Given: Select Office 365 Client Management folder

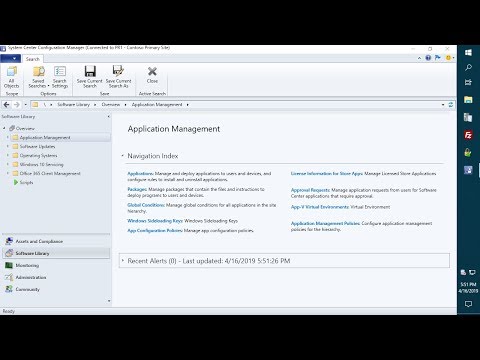Looking at the screenshot, I should click(x=50, y=173).
